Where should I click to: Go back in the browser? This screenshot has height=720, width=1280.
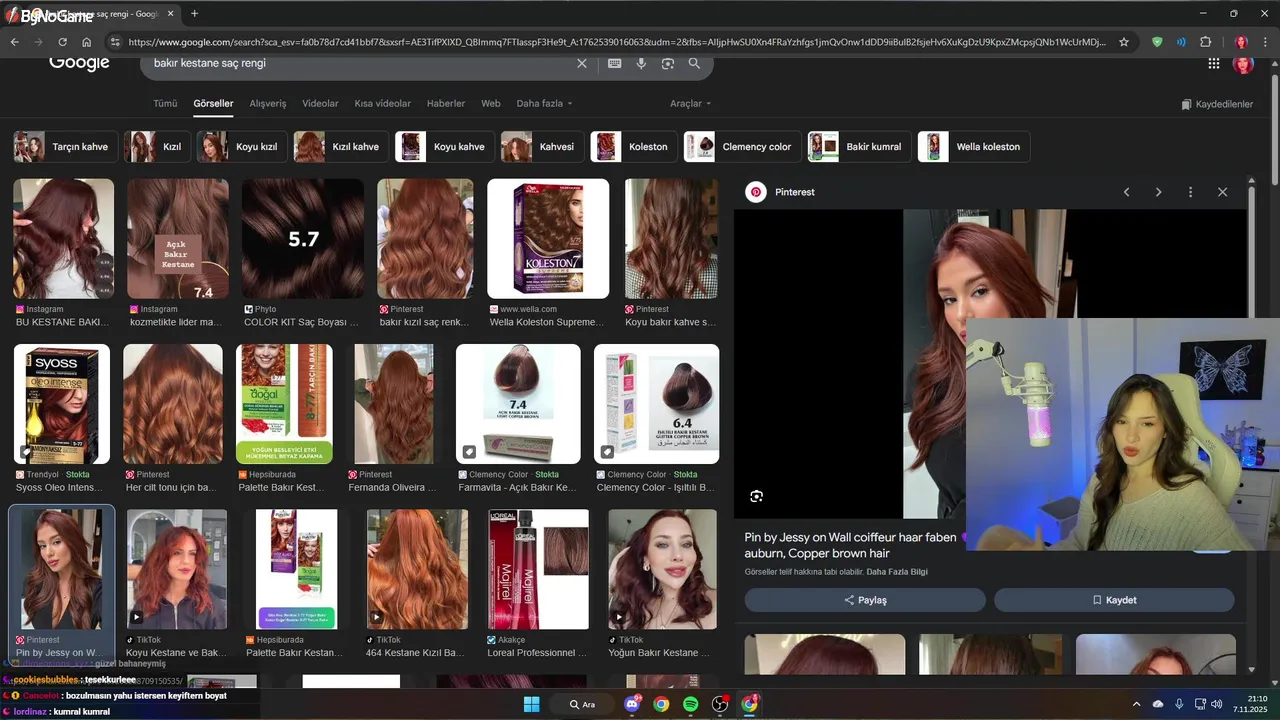pos(14,42)
